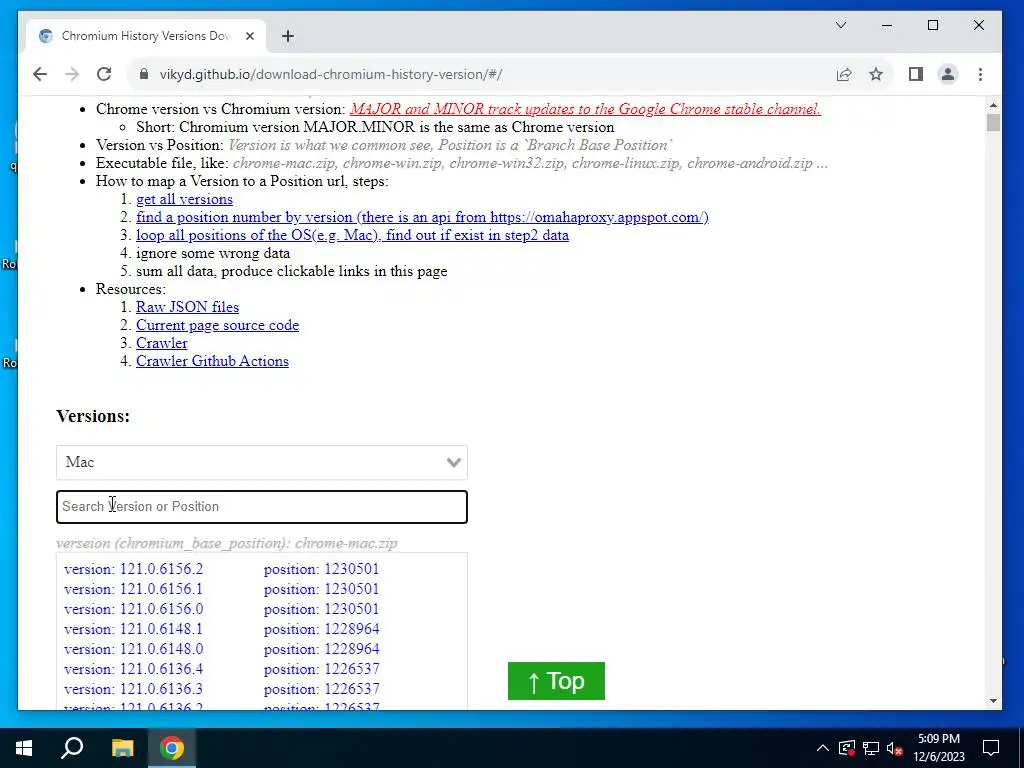Click the vertical scrollbar thumb
Image resolution: width=1024 pixels, height=768 pixels.
993,123
